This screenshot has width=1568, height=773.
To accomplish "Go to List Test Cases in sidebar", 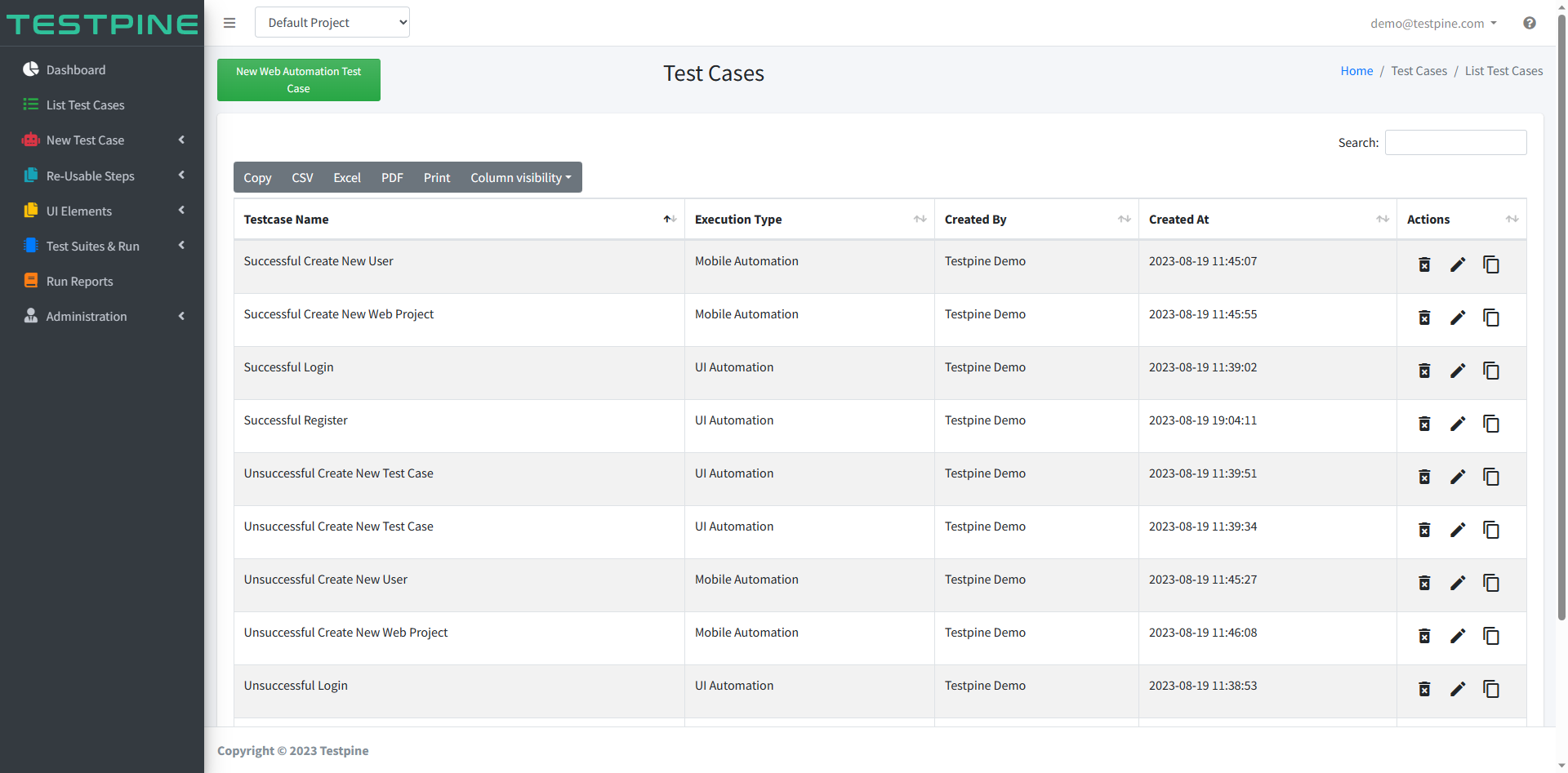I will click(102, 104).
